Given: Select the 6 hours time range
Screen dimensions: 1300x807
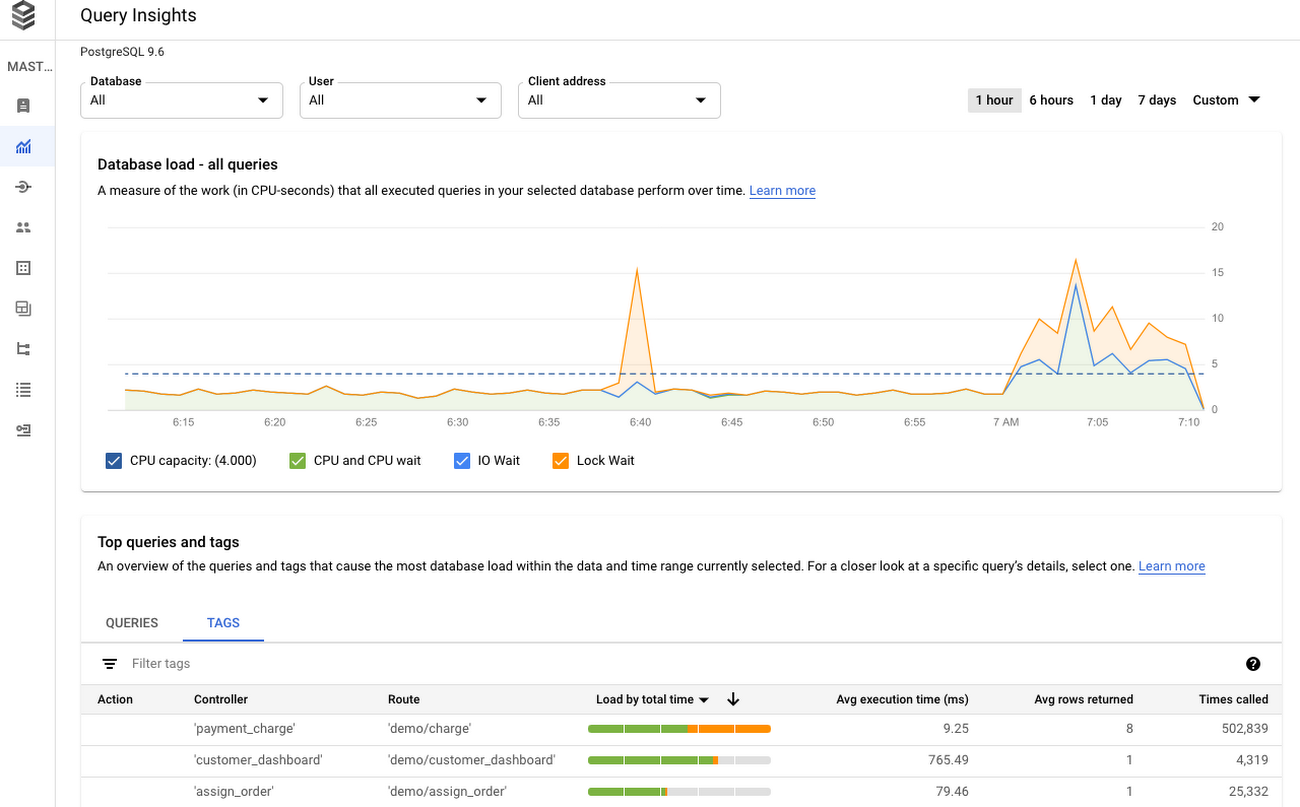Looking at the screenshot, I should click(1051, 100).
